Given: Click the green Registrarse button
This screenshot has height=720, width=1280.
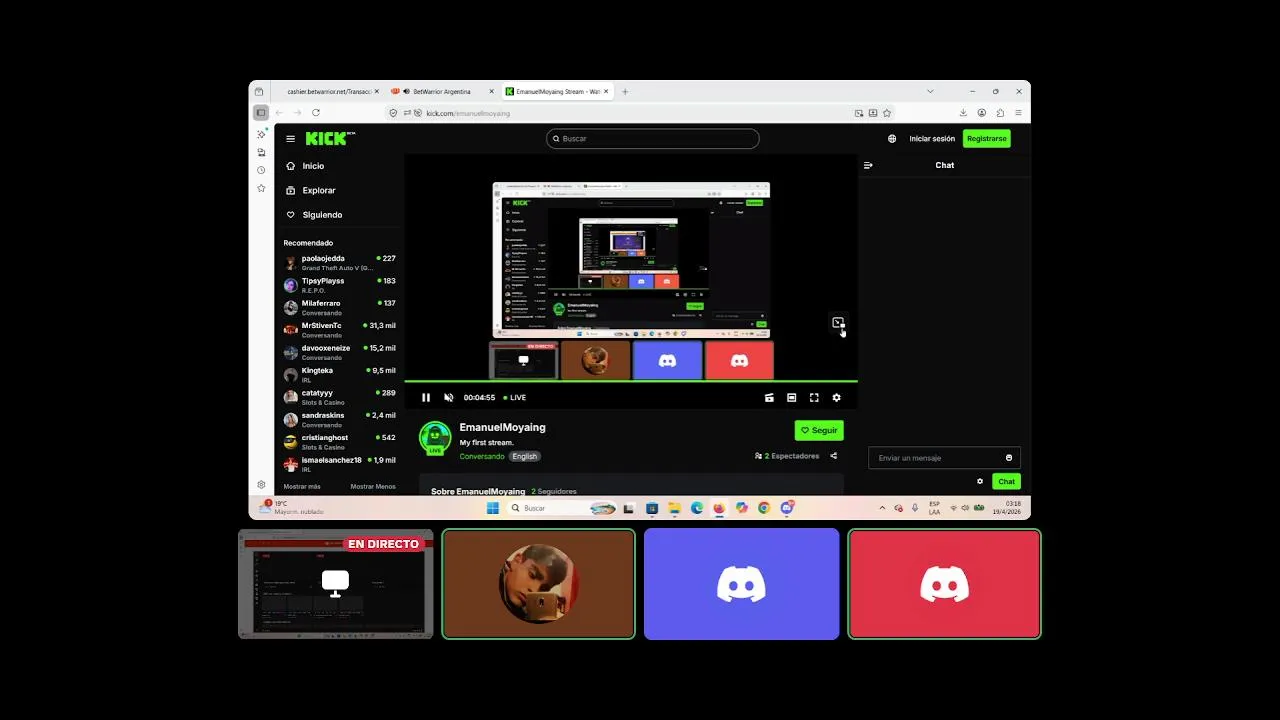Looking at the screenshot, I should point(986,139).
